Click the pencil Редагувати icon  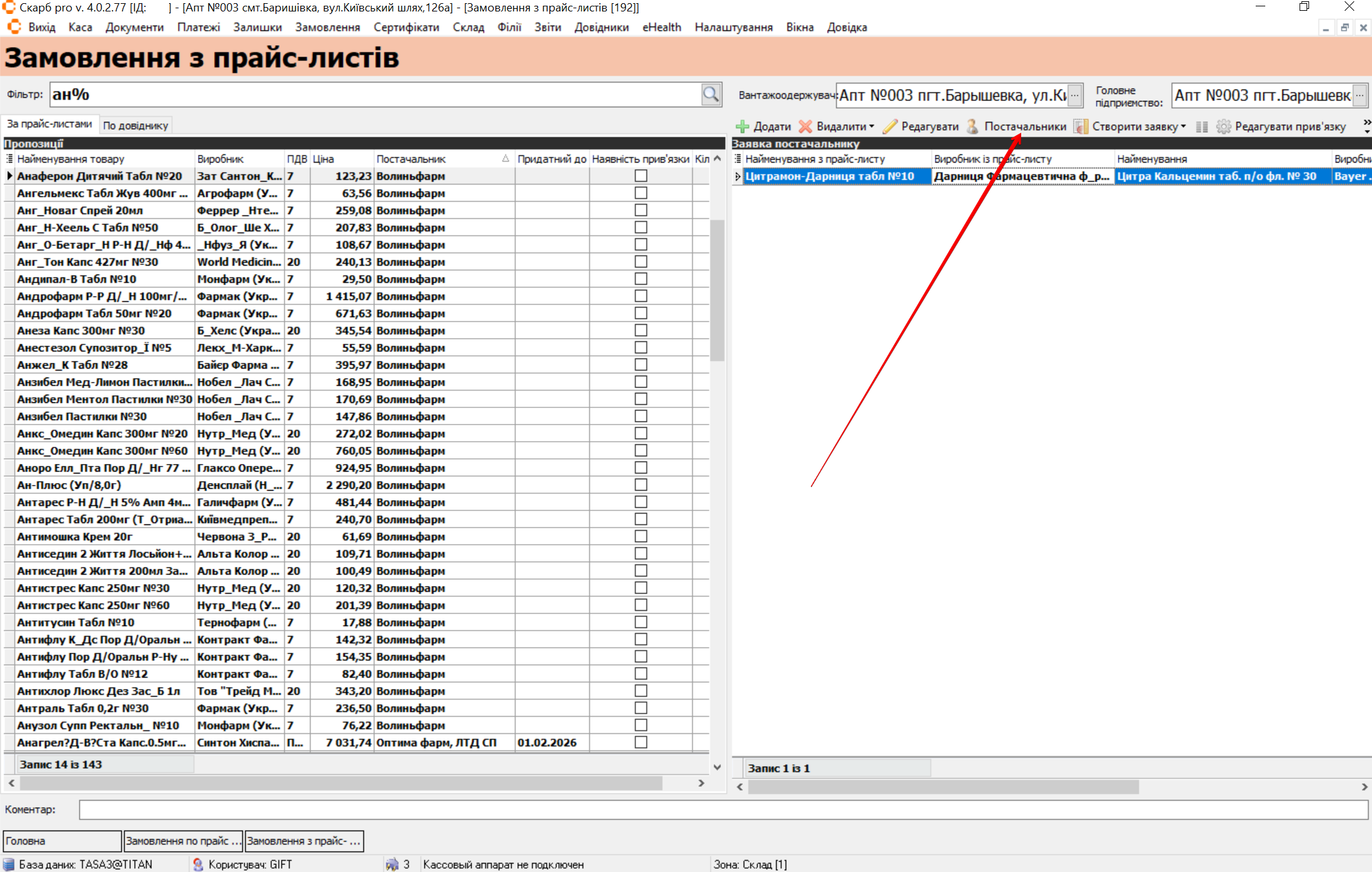pyautogui.click(x=890, y=126)
